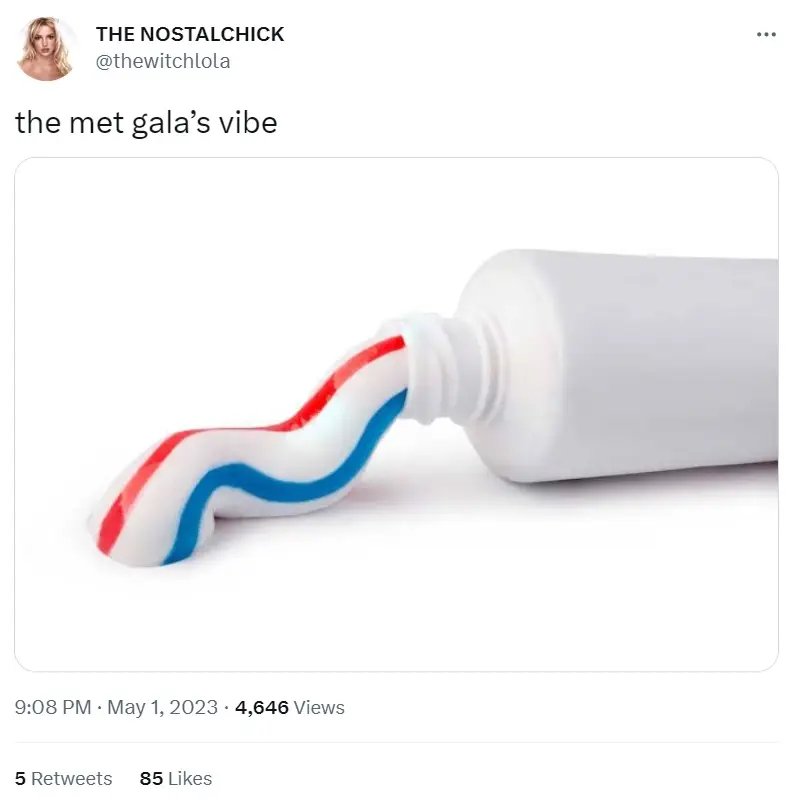View the 4,646 Views count
Image resolution: width=796 pixels, height=804 pixels.
(290, 707)
